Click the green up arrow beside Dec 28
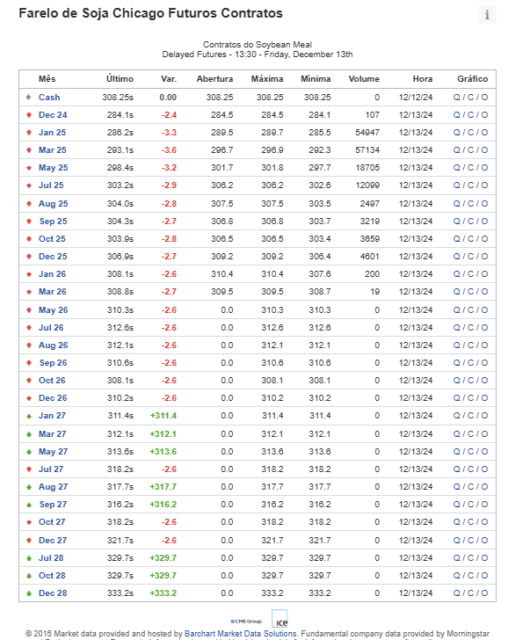 [x=29, y=593]
